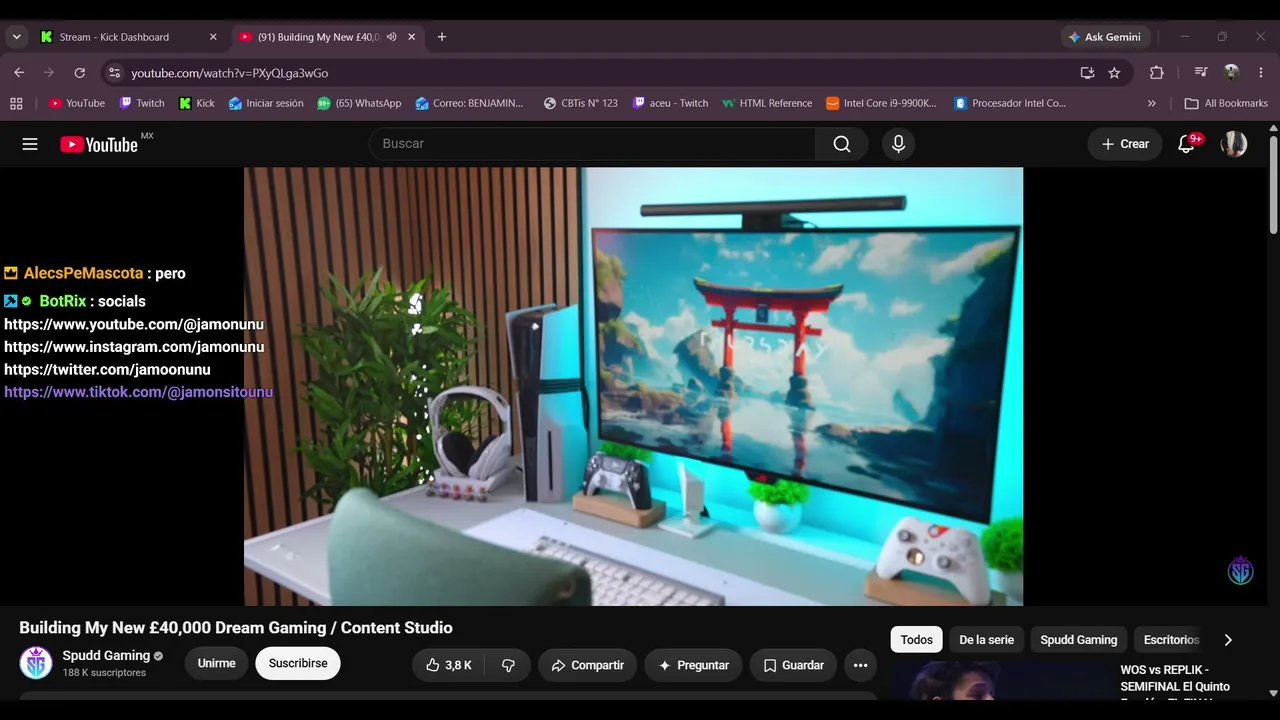Open the Twitch bookmark
Viewport: 1280px width, 720px height.
point(141,103)
